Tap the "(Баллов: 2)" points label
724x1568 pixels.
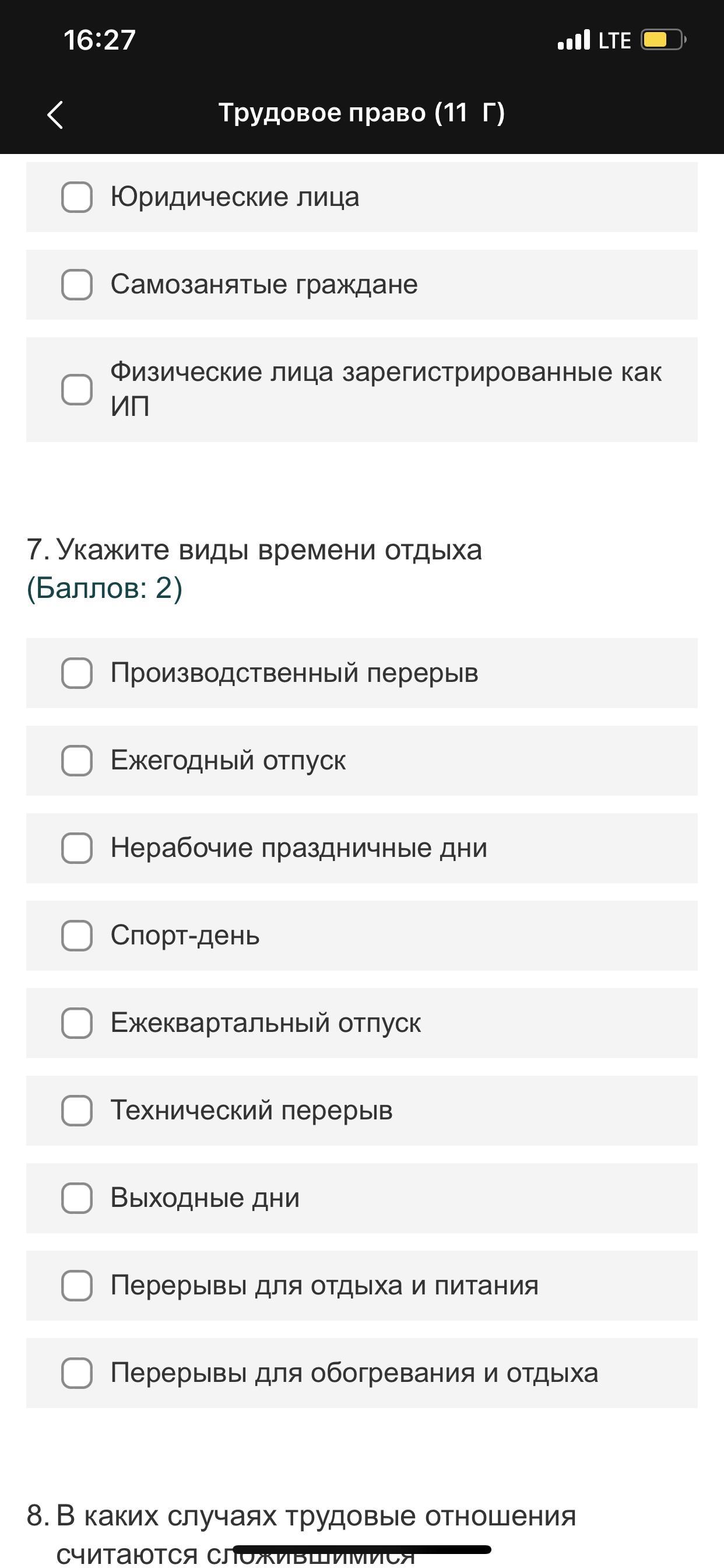(x=105, y=588)
